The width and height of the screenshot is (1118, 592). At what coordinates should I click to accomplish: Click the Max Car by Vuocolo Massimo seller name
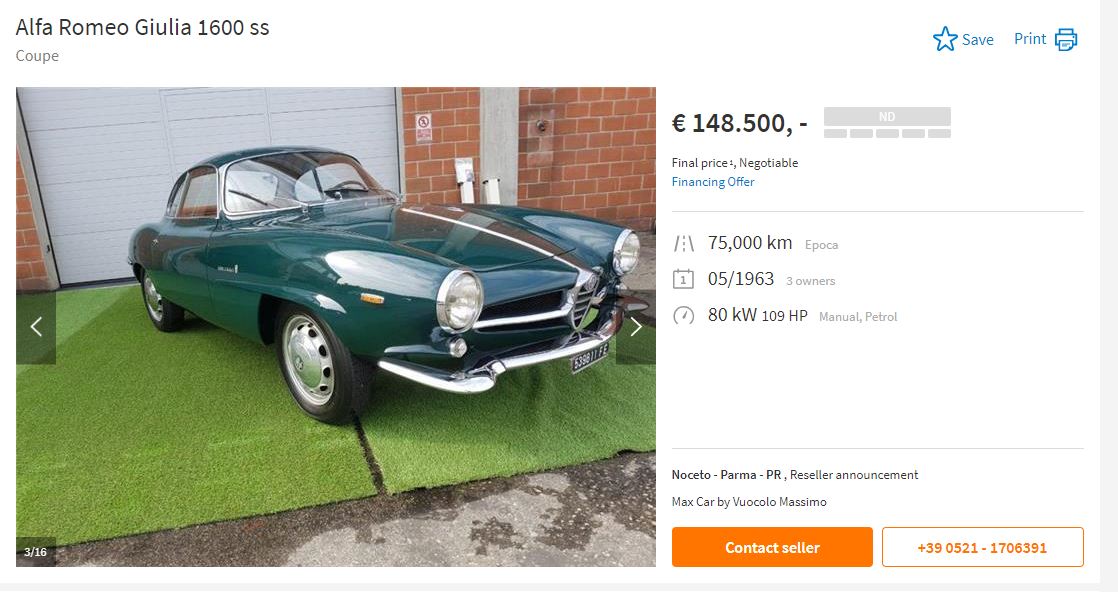tap(749, 502)
